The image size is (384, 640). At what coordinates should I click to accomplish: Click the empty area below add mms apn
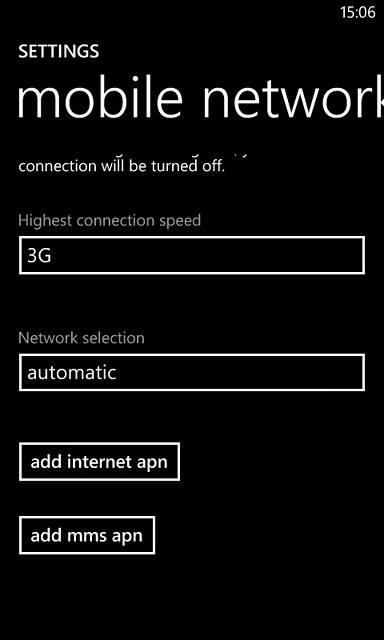[x=192, y=596]
